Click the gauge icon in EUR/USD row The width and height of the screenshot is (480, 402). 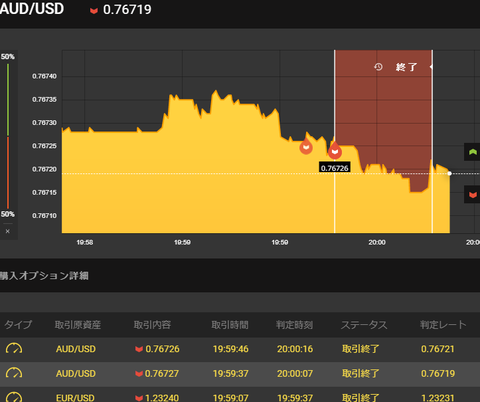(x=14, y=397)
